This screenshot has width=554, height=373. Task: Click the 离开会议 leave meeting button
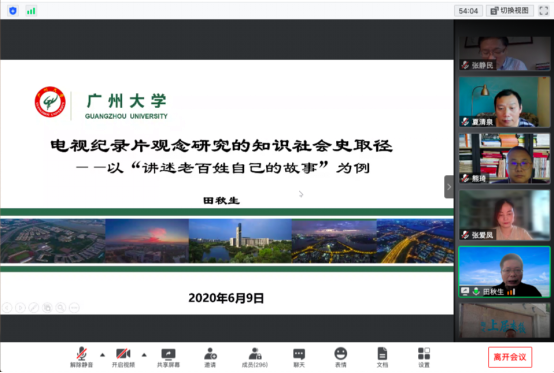click(x=510, y=357)
